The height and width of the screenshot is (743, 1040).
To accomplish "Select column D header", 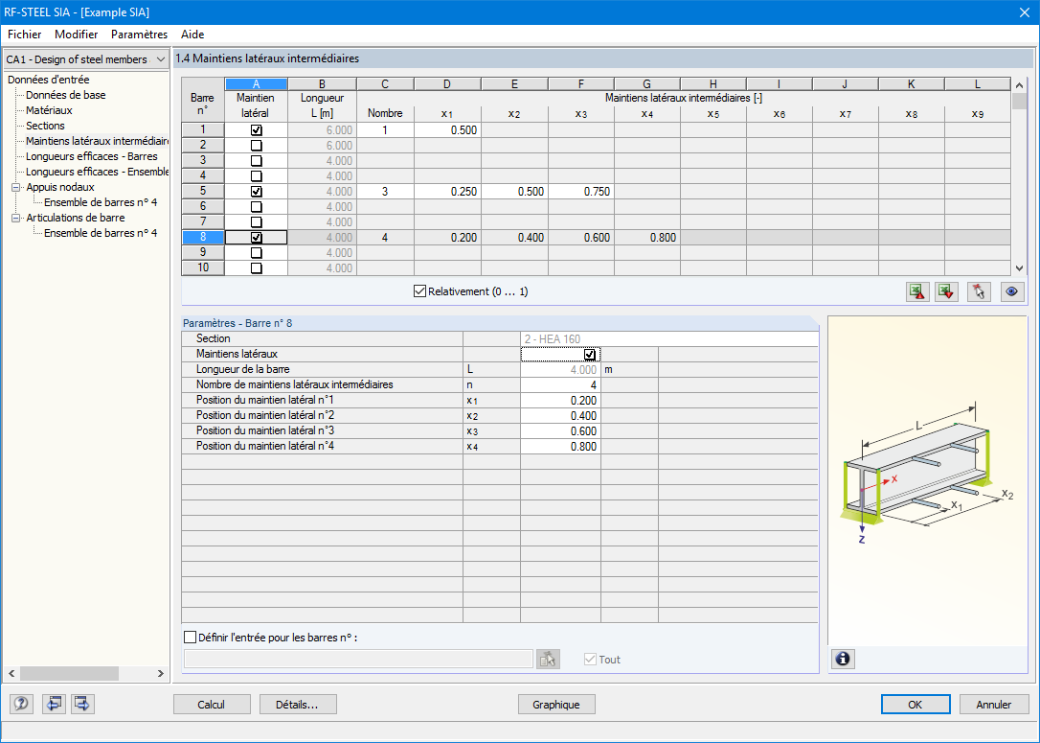I will (448, 84).
